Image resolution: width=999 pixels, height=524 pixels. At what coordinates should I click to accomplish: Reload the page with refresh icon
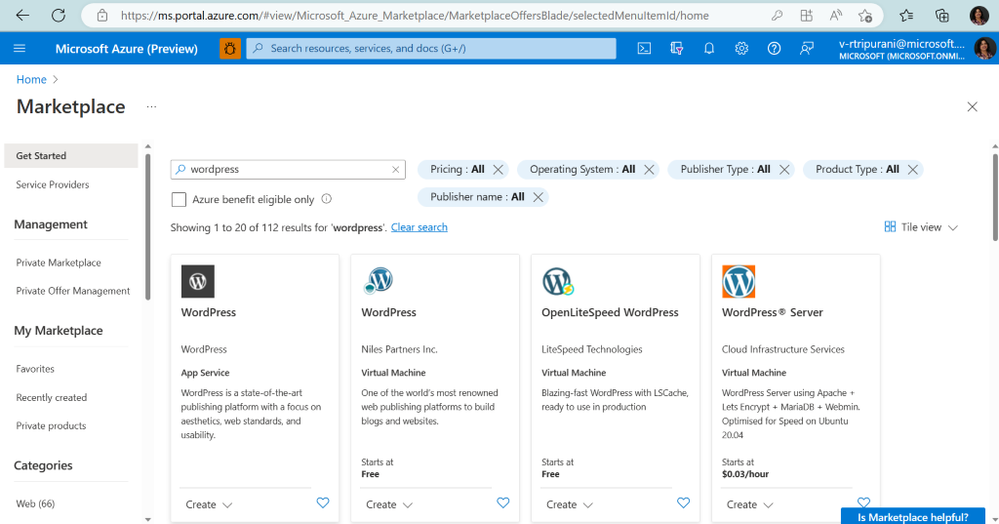58,15
